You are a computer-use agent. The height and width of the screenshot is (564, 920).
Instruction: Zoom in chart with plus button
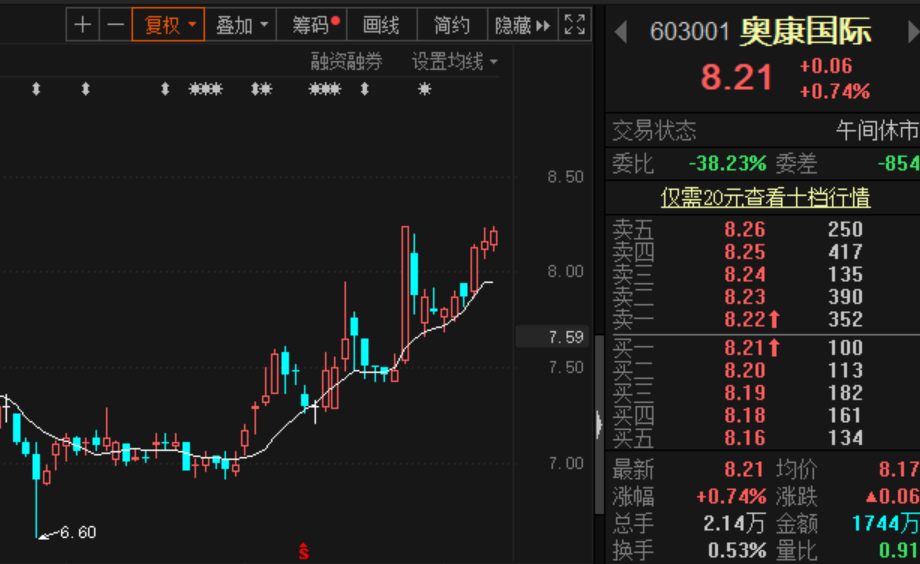[83, 25]
